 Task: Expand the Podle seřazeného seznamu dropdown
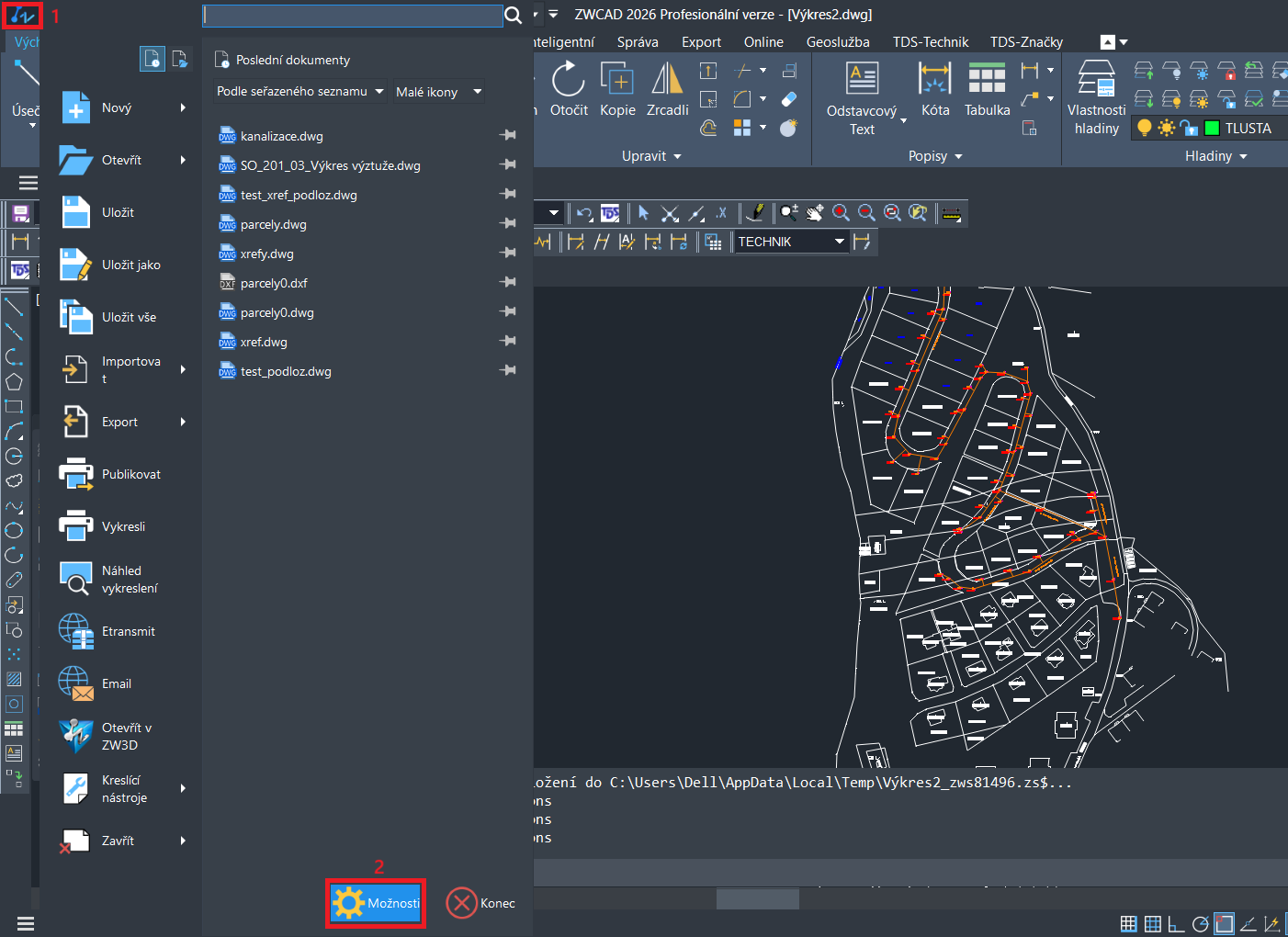point(299,91)
